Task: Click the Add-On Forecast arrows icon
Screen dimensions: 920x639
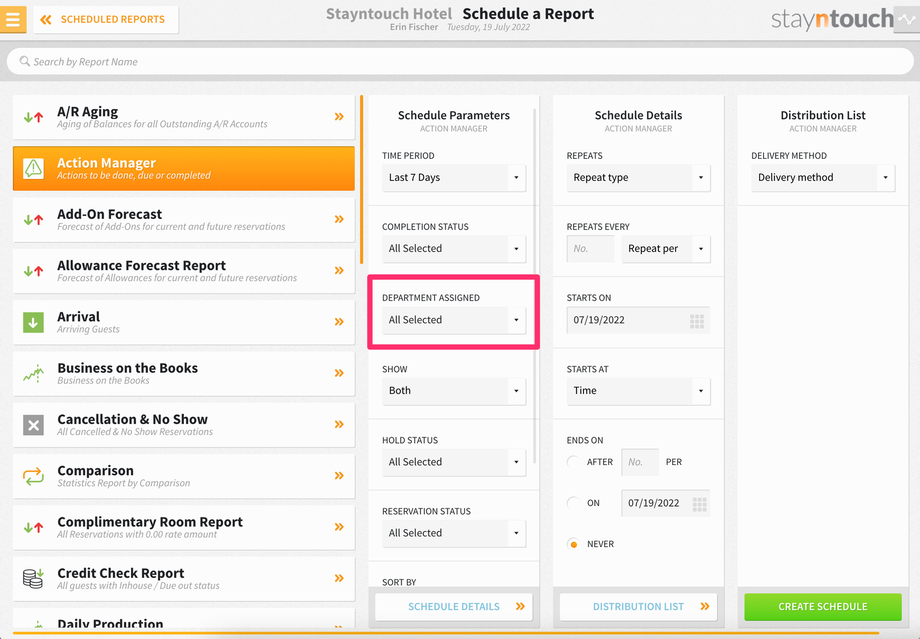Action: (x=33, y=220)
